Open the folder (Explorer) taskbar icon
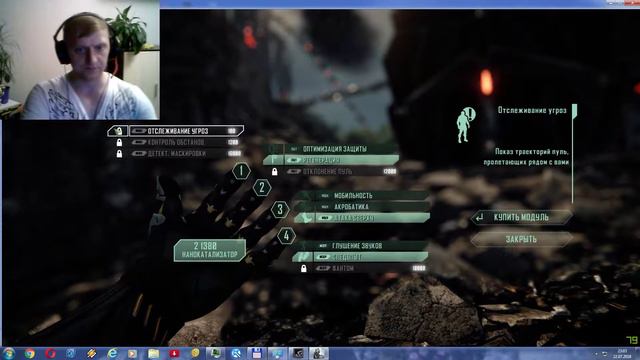Viewport: 640px width, 360px height. (x=153, y=353)
